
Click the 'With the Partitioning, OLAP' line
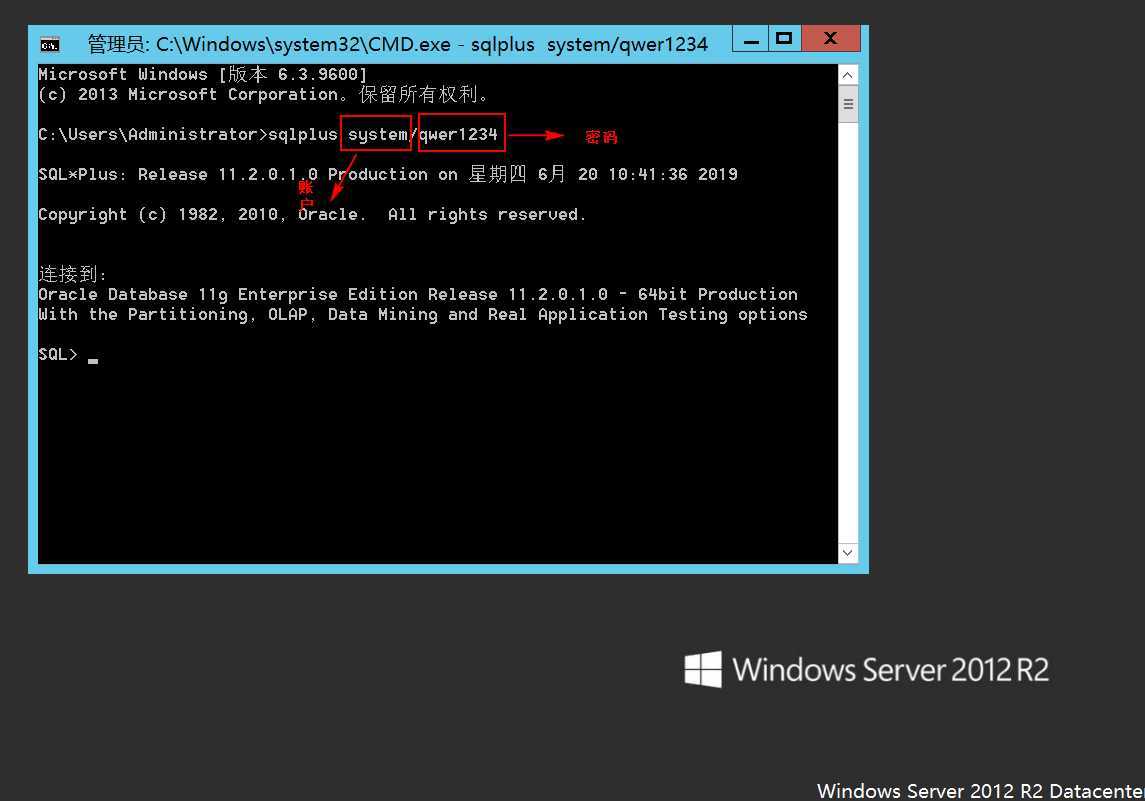pyautogui.click(x=423, y=315)
